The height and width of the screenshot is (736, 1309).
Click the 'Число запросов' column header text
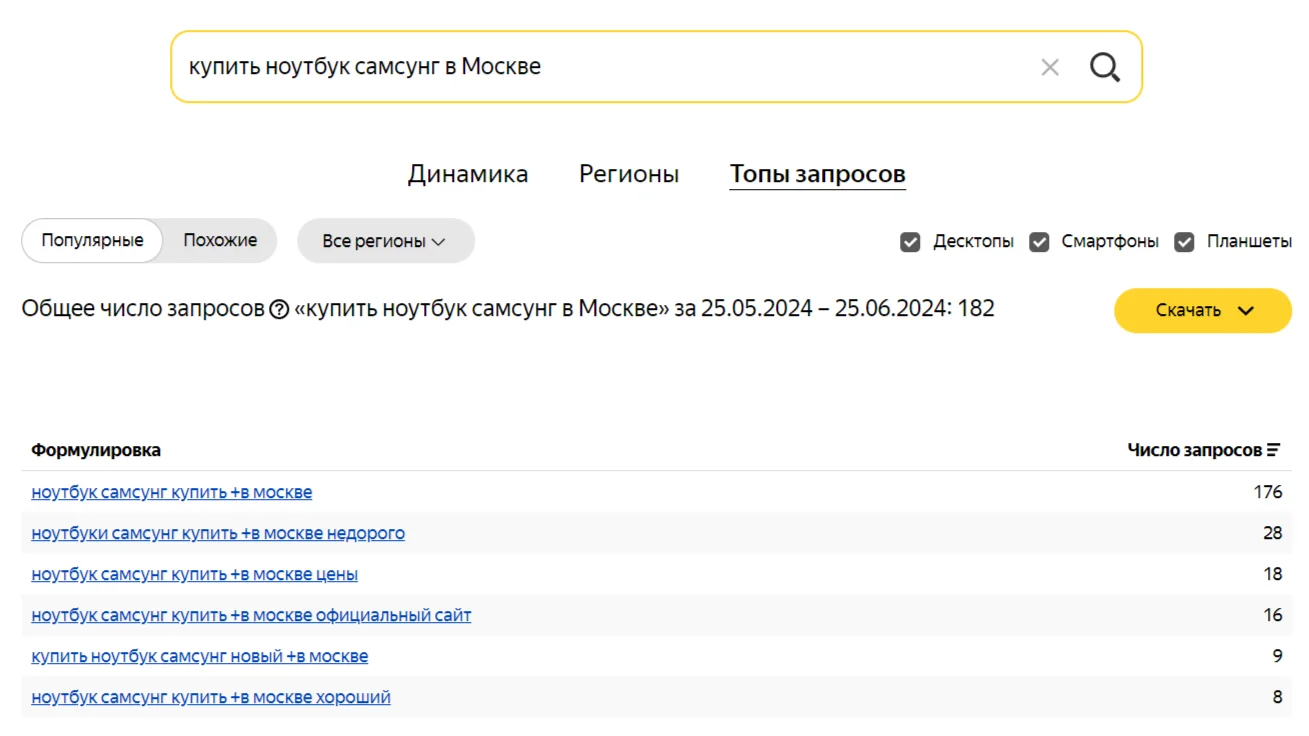(x=1194, y=450)
